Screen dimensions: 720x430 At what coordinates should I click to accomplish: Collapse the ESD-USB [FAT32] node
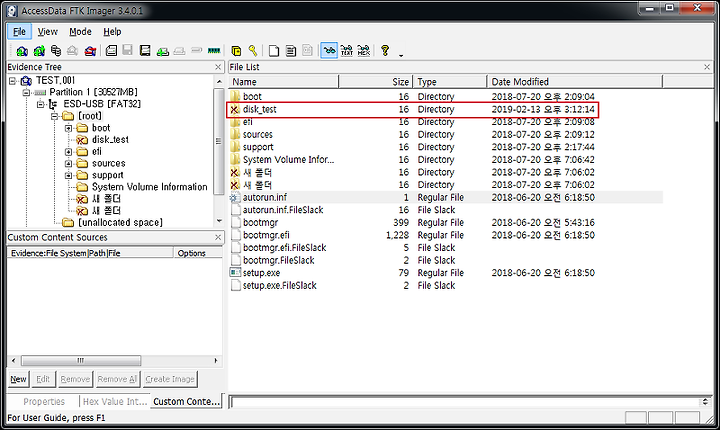(40, 104)
